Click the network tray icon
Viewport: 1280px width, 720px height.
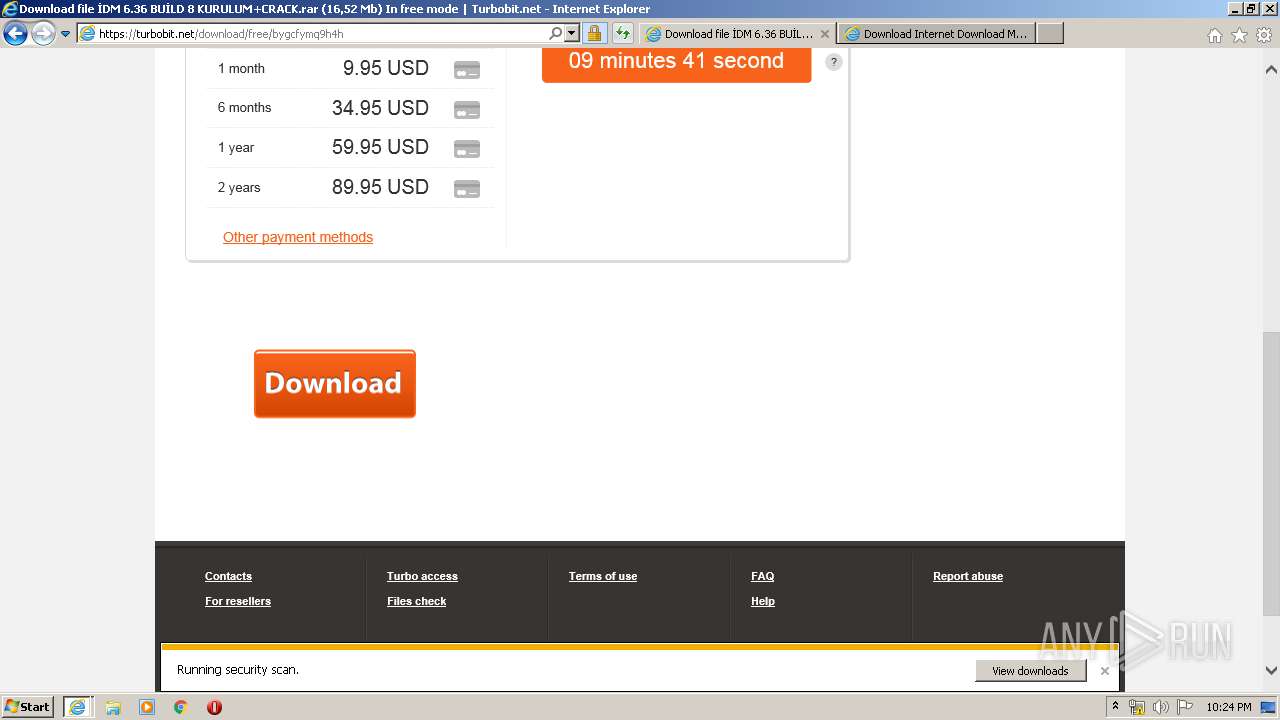pos(1137,707)
